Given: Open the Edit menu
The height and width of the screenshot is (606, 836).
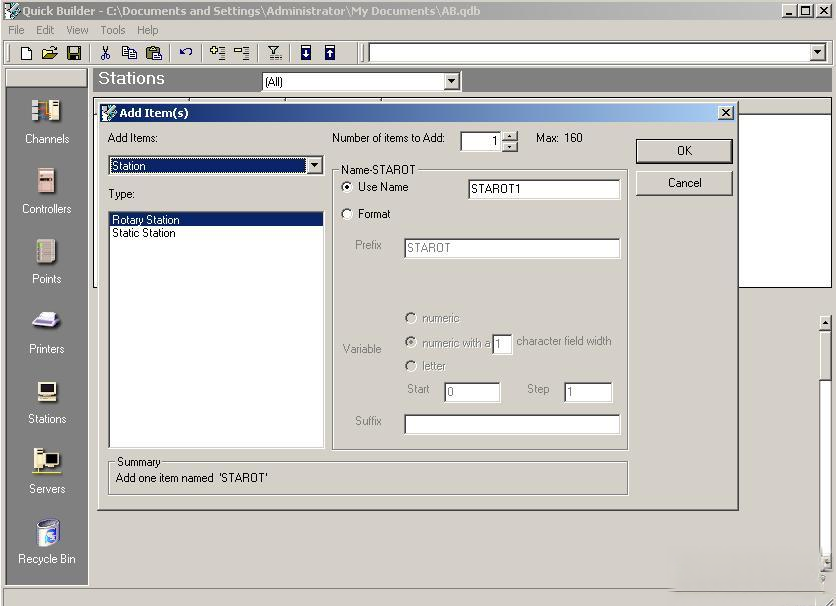Looking at the screenshot, I should (x=45, y=30).
